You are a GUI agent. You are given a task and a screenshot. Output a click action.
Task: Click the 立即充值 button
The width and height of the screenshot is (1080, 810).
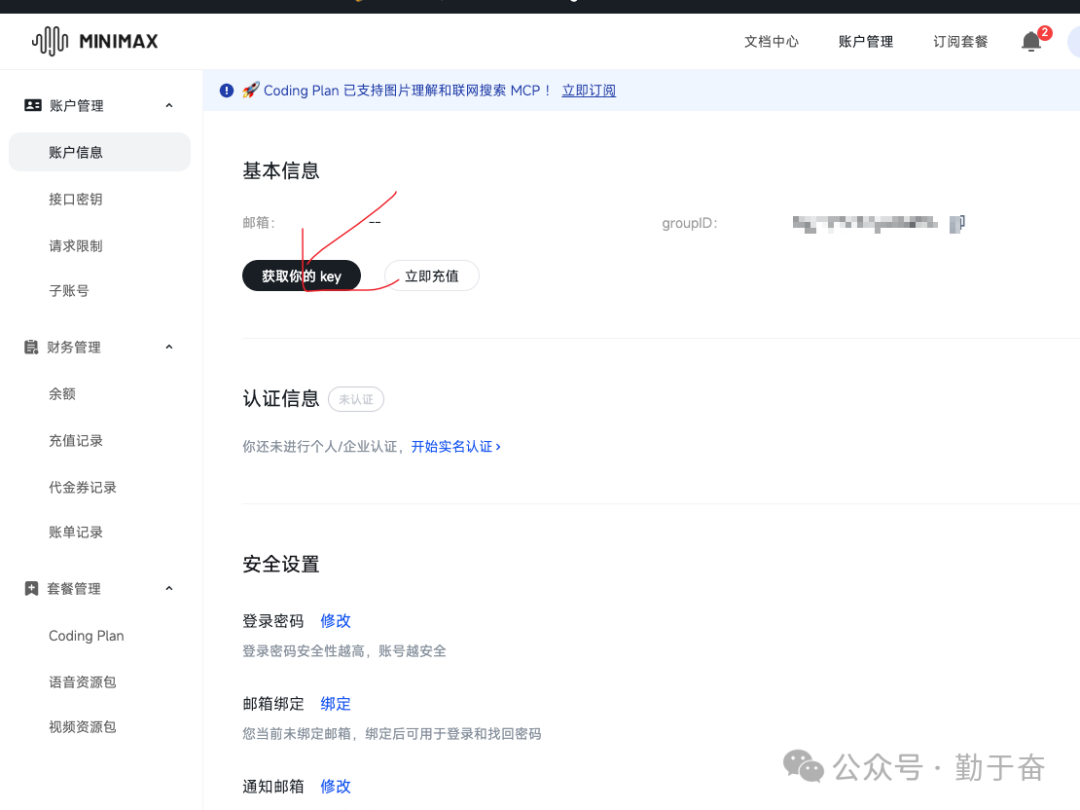(x=431, y=275)
